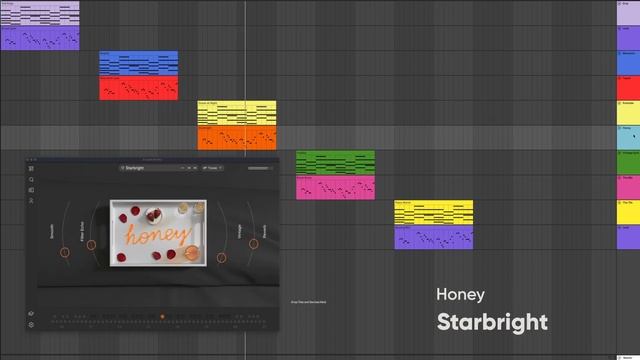Open plugin settings with the gear icon
Viewport: 640px width, 360px height.
(31, 324)
